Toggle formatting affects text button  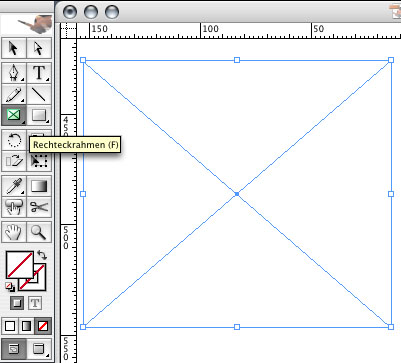tap(35, 303)
